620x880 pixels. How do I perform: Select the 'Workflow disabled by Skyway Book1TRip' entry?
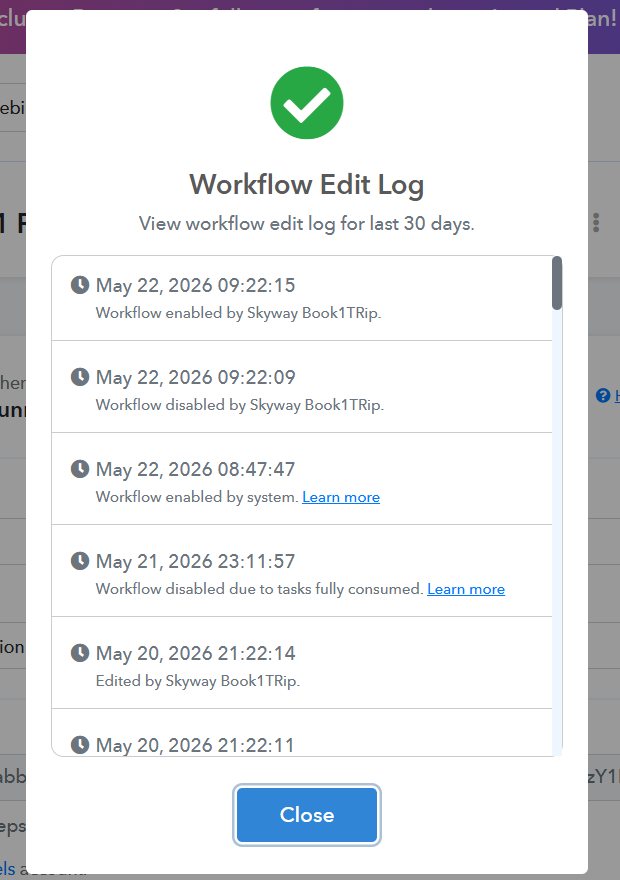302,387
